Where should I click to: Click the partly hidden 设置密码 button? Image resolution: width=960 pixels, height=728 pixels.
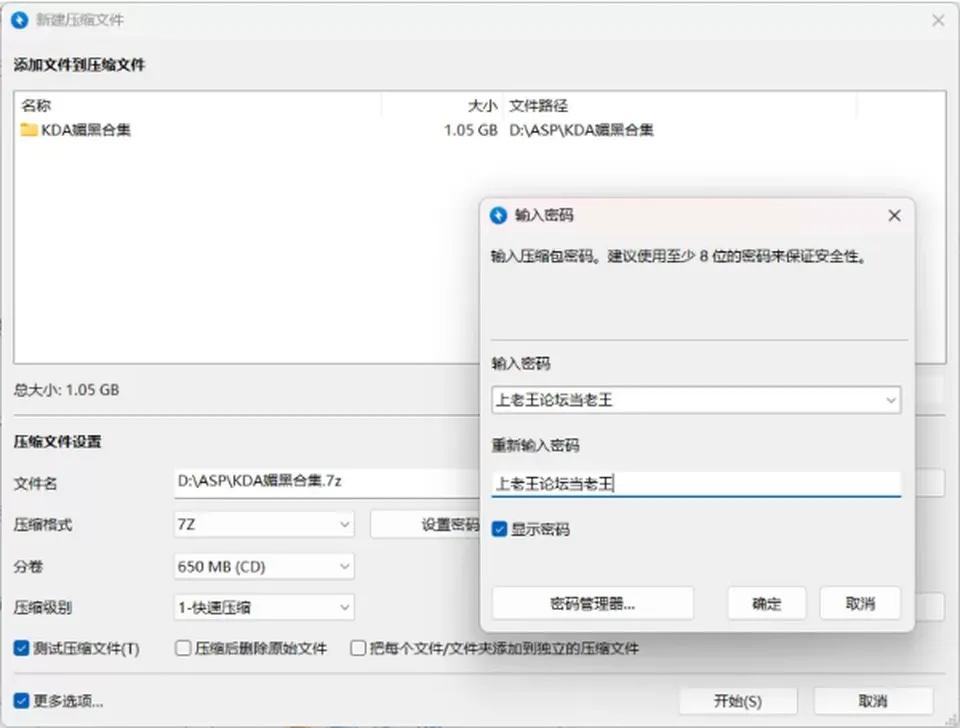click(x=426, y=525)
